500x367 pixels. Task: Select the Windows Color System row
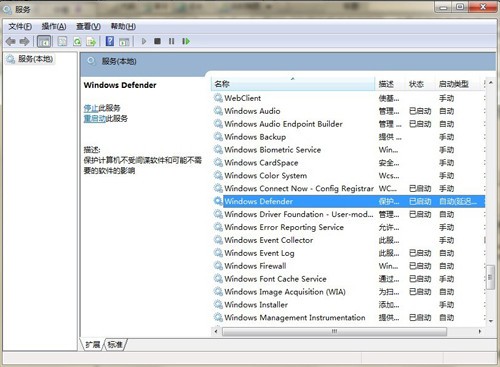349,175
